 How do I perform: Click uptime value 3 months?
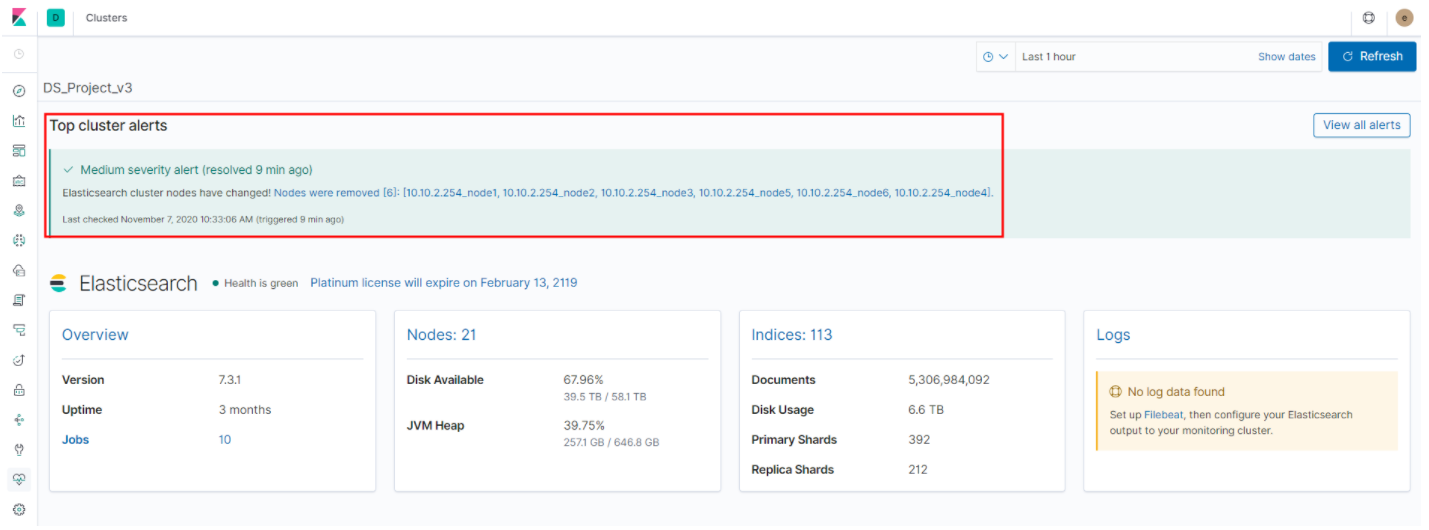click(x=245, y=410)
